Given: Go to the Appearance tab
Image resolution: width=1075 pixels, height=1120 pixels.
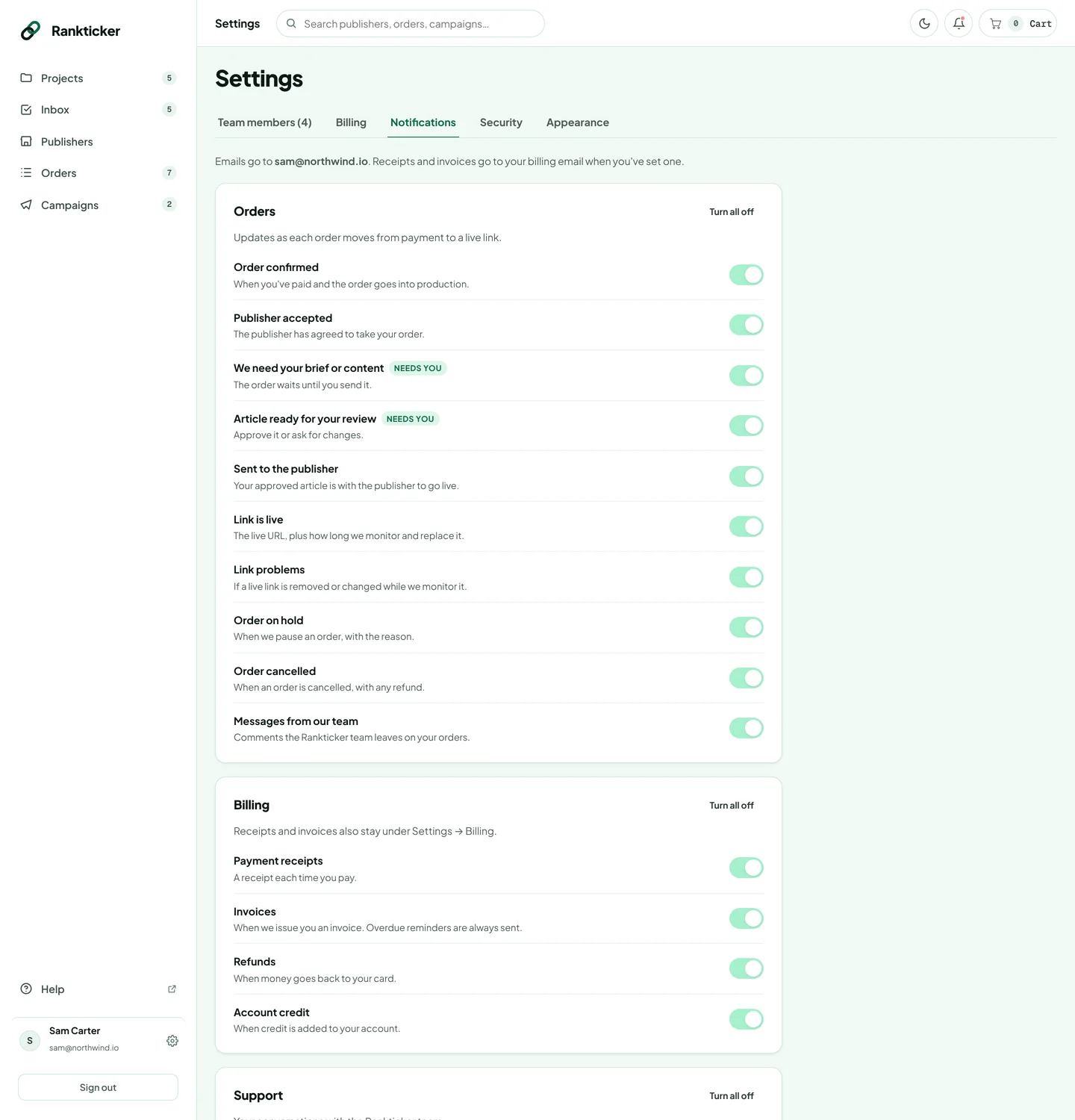Looking at the screenshot, I should point(578,122).
